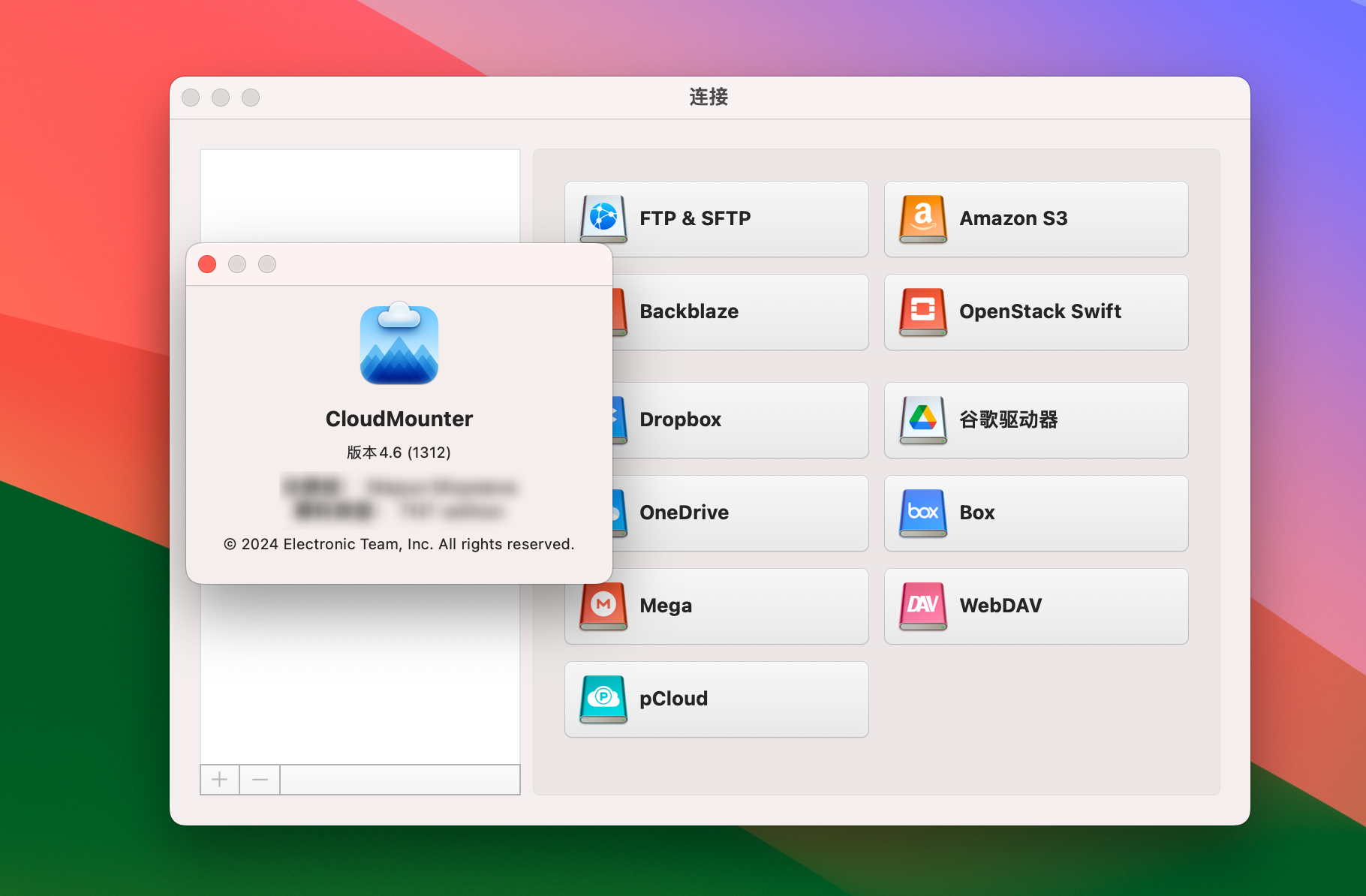Add a new connection with the plus button
The width and height of the screenshot is (1366, 896).
click(x=218, y=780)
